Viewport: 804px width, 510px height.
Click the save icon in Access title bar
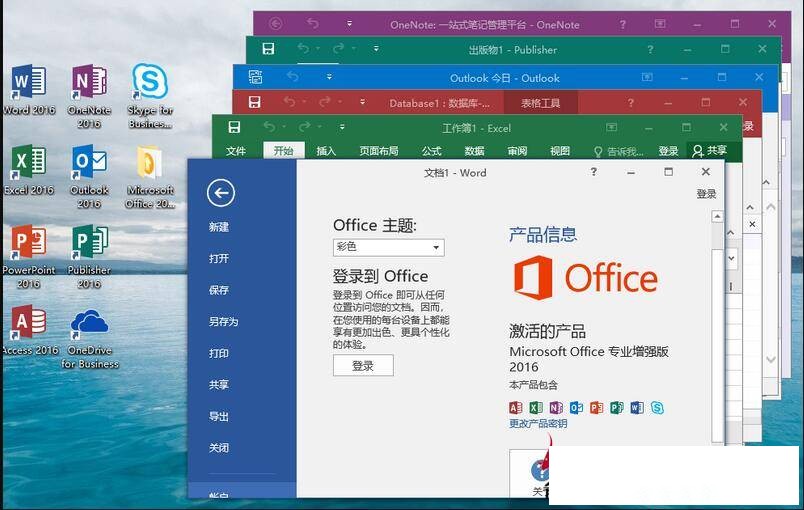[254, 102]
